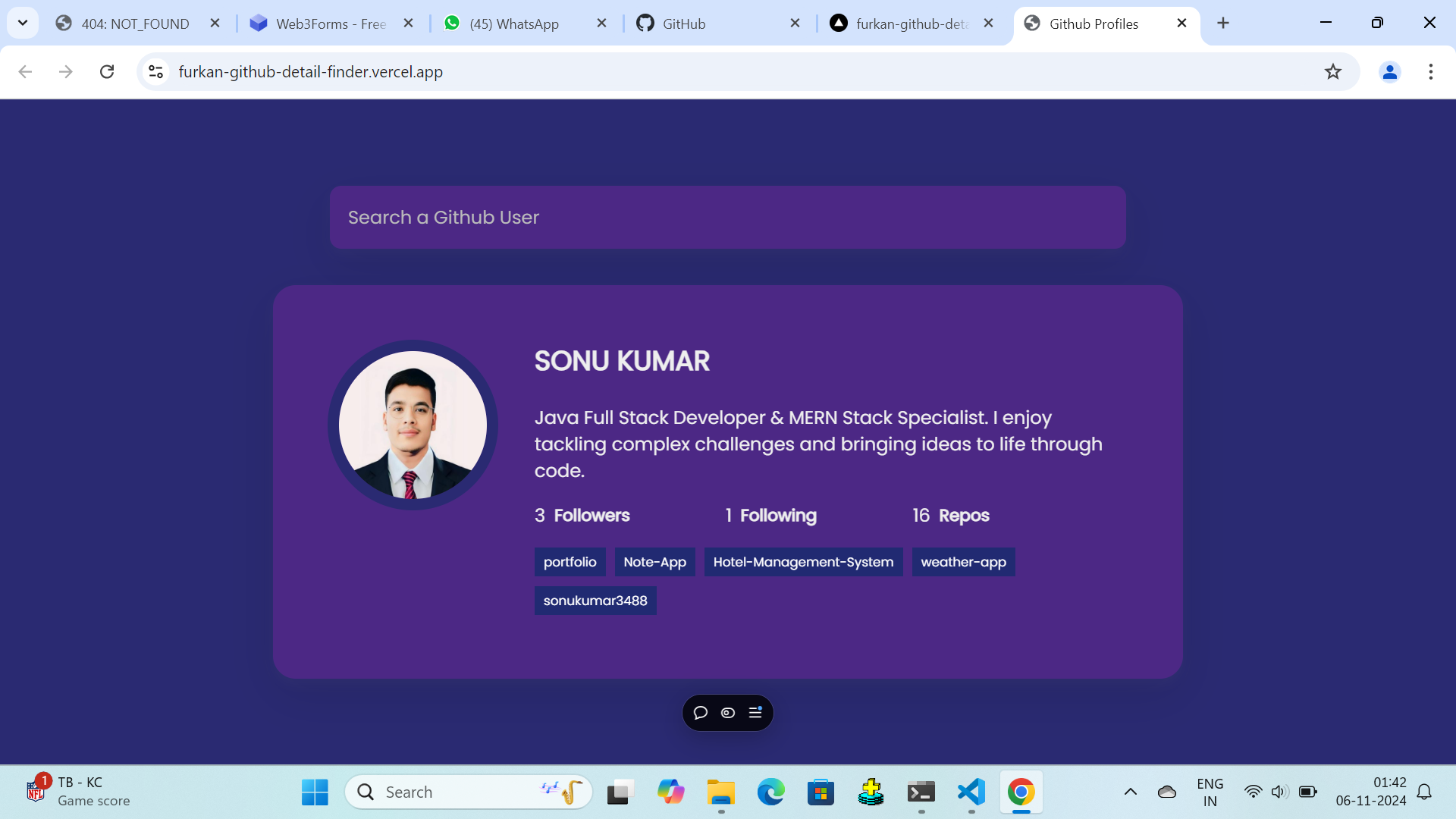Click the comment icon in floating toolbar
1456x819 pixels.
[x=701, y=713]
